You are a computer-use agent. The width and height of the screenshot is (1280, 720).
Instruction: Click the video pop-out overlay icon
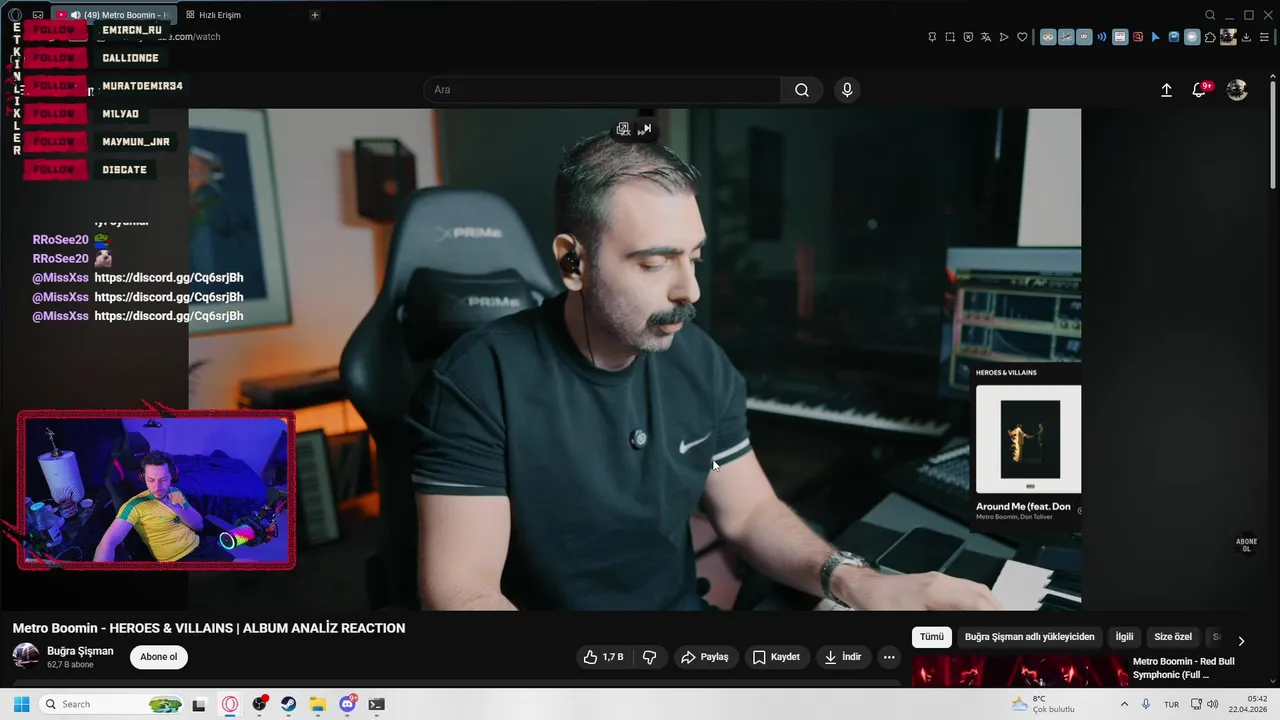(x=623, y=129)
